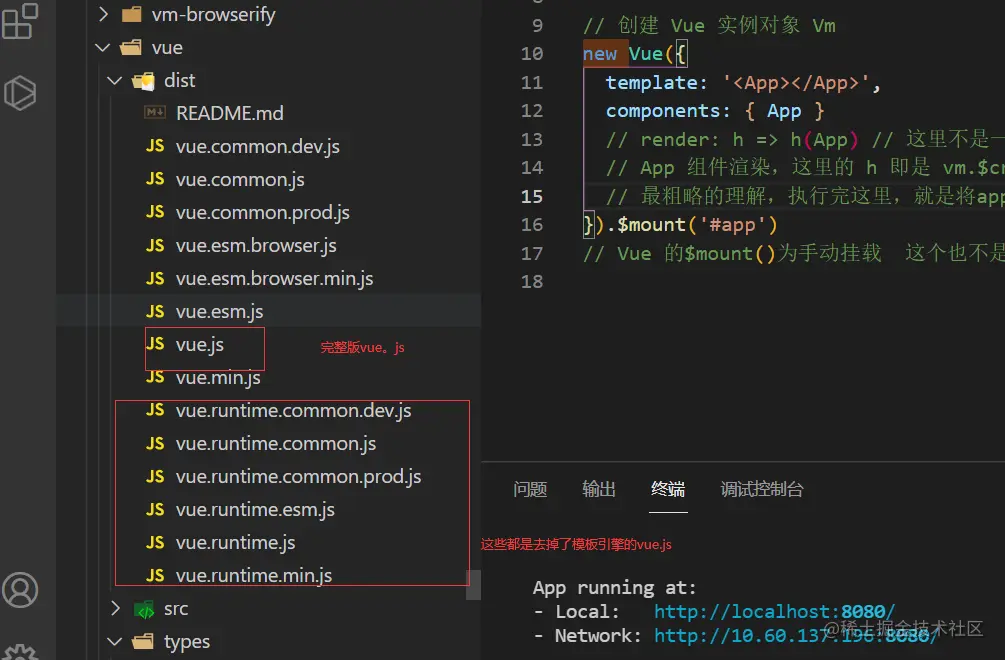Switch to the 问题 panel tab

coord(530,490)
